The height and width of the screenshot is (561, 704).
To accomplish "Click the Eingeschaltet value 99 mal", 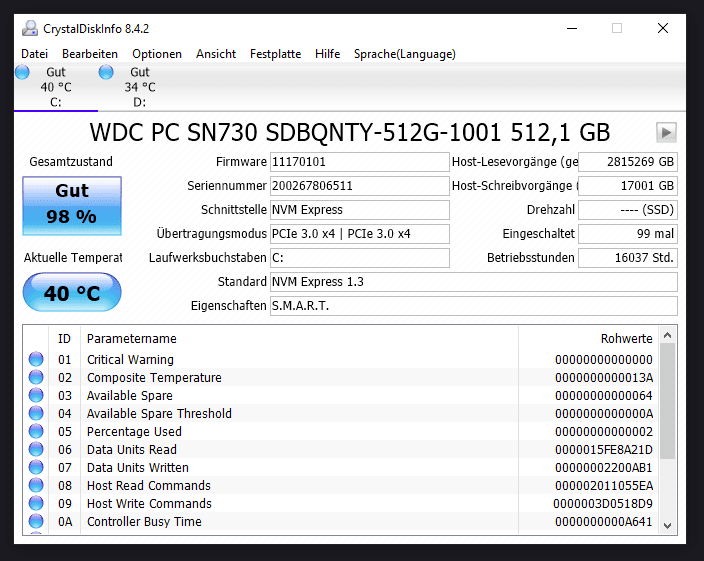I will click(628, 234).
